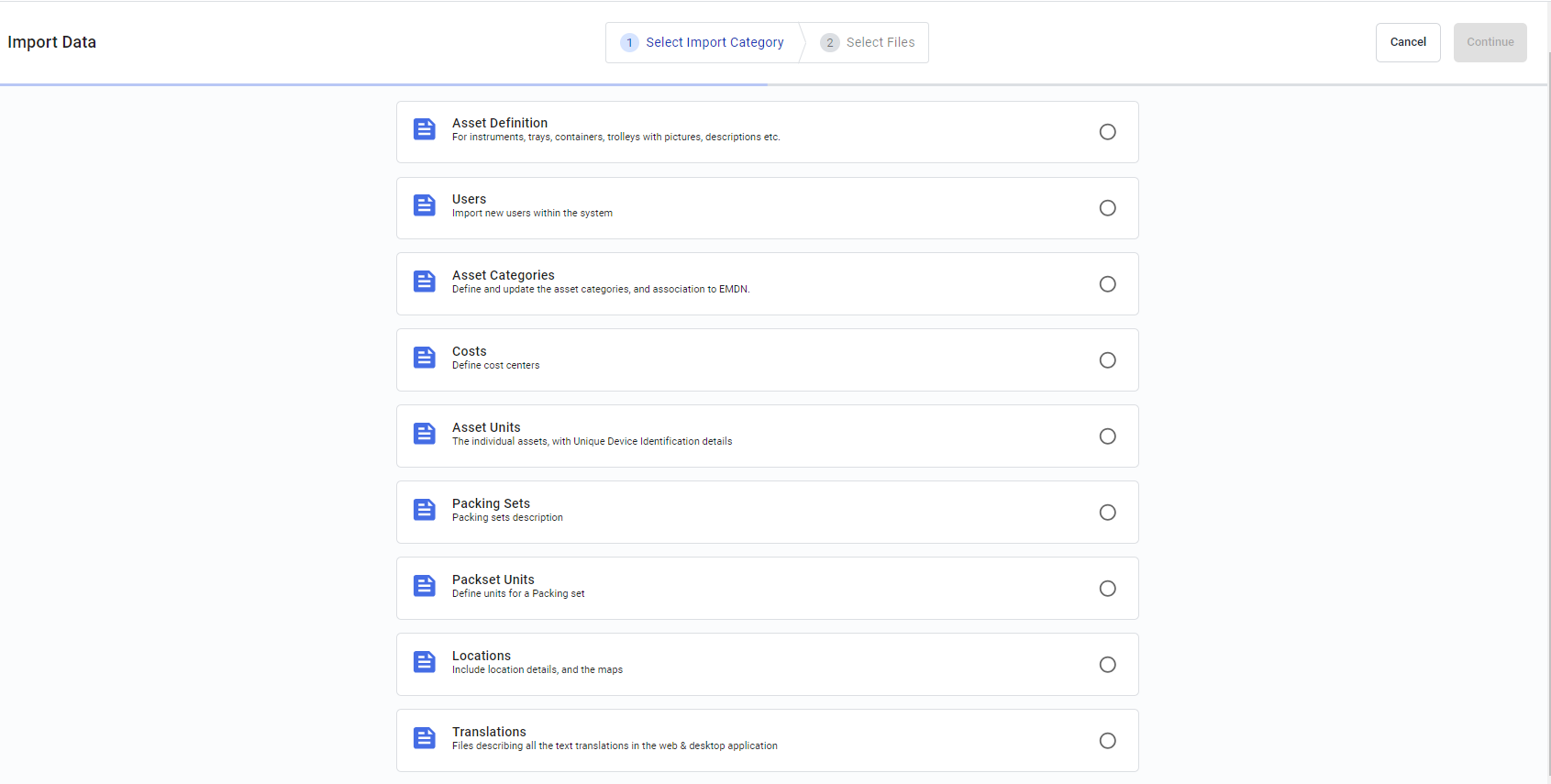Viewport: 1551px width, 784px height.
Task: Click the Packing Sets document icon
Action: pyautogui.click(x=425, y=510)
